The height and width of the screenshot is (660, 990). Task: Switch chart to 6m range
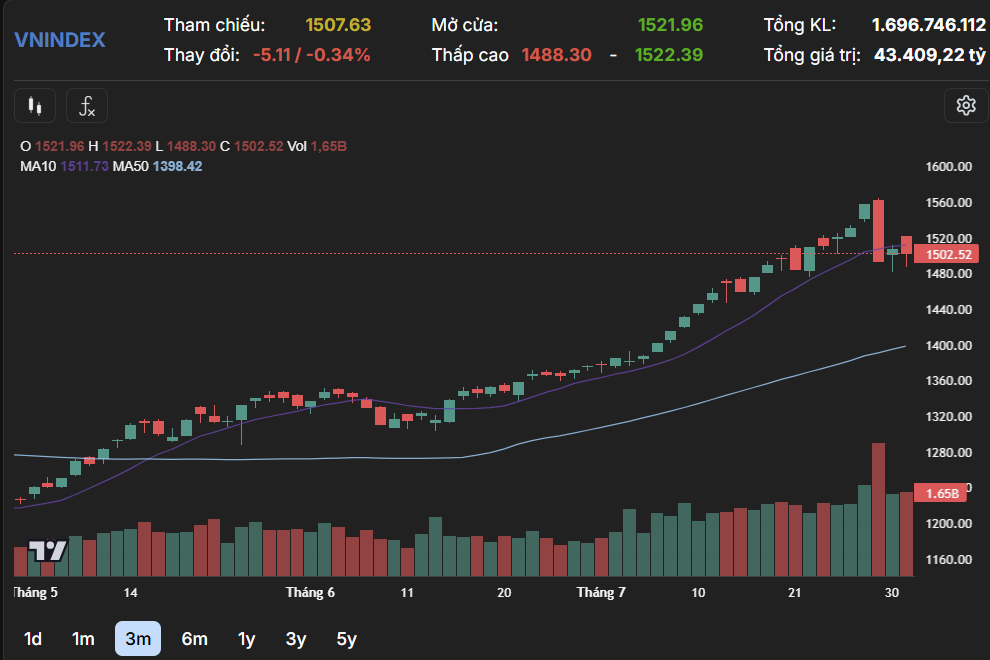(194, 639)
